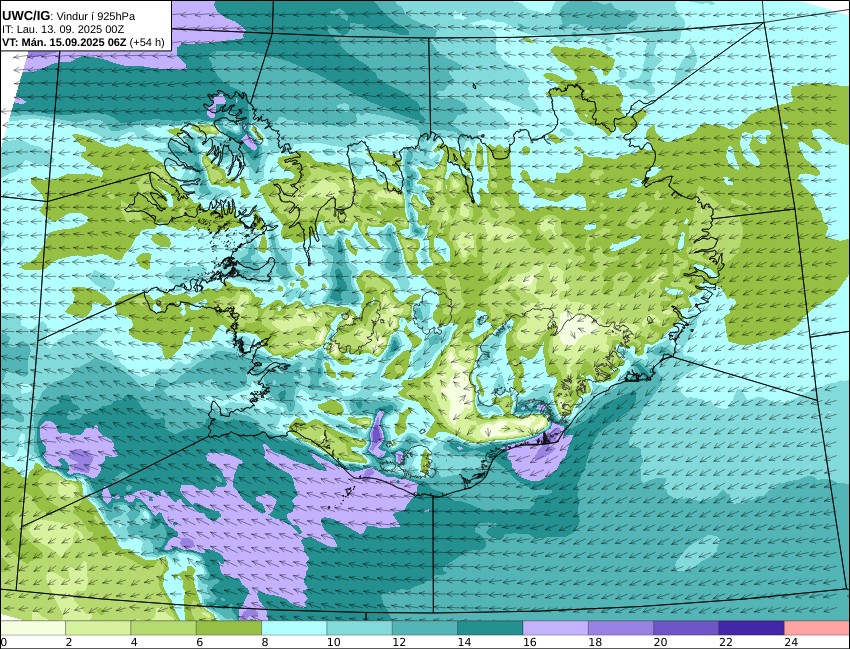Click the legend scale number '20'
Viewport: 850px width, 649px height.
pyautogui.click(x=660, y=642)
